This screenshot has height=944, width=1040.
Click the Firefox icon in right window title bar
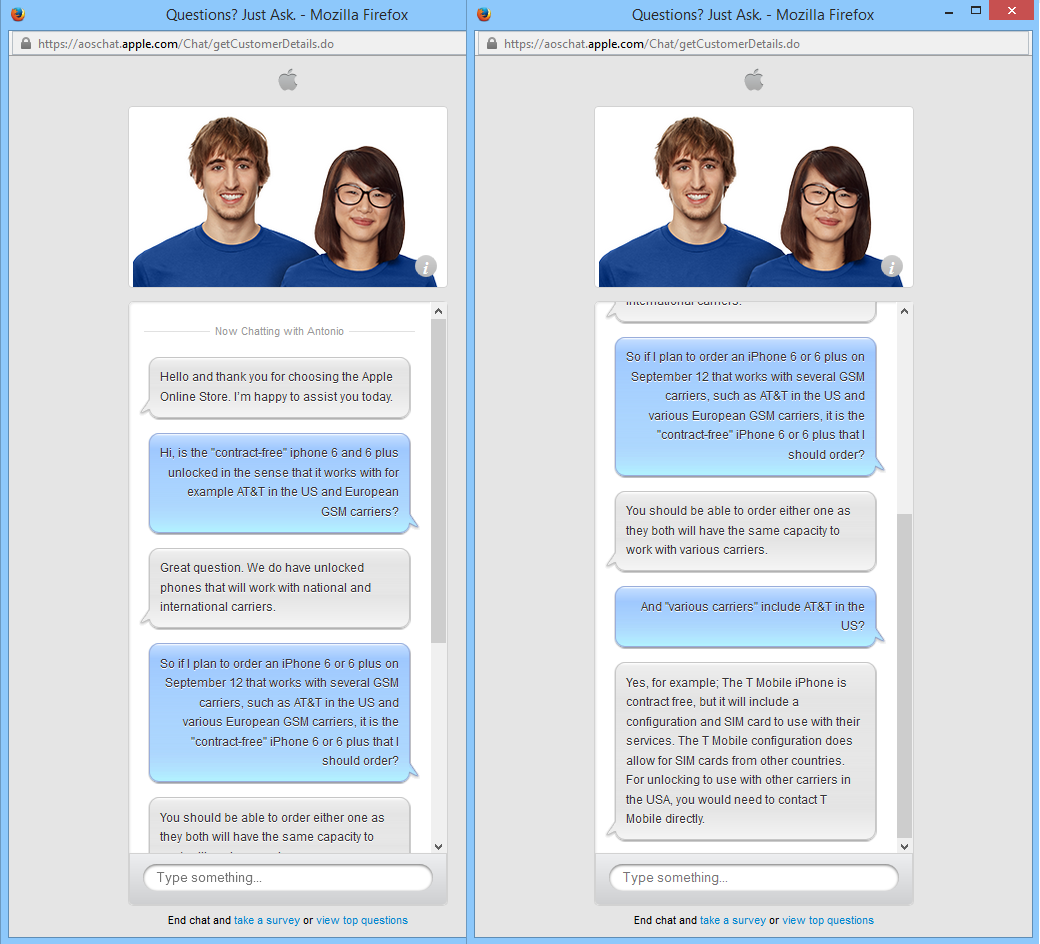[484, 14]
